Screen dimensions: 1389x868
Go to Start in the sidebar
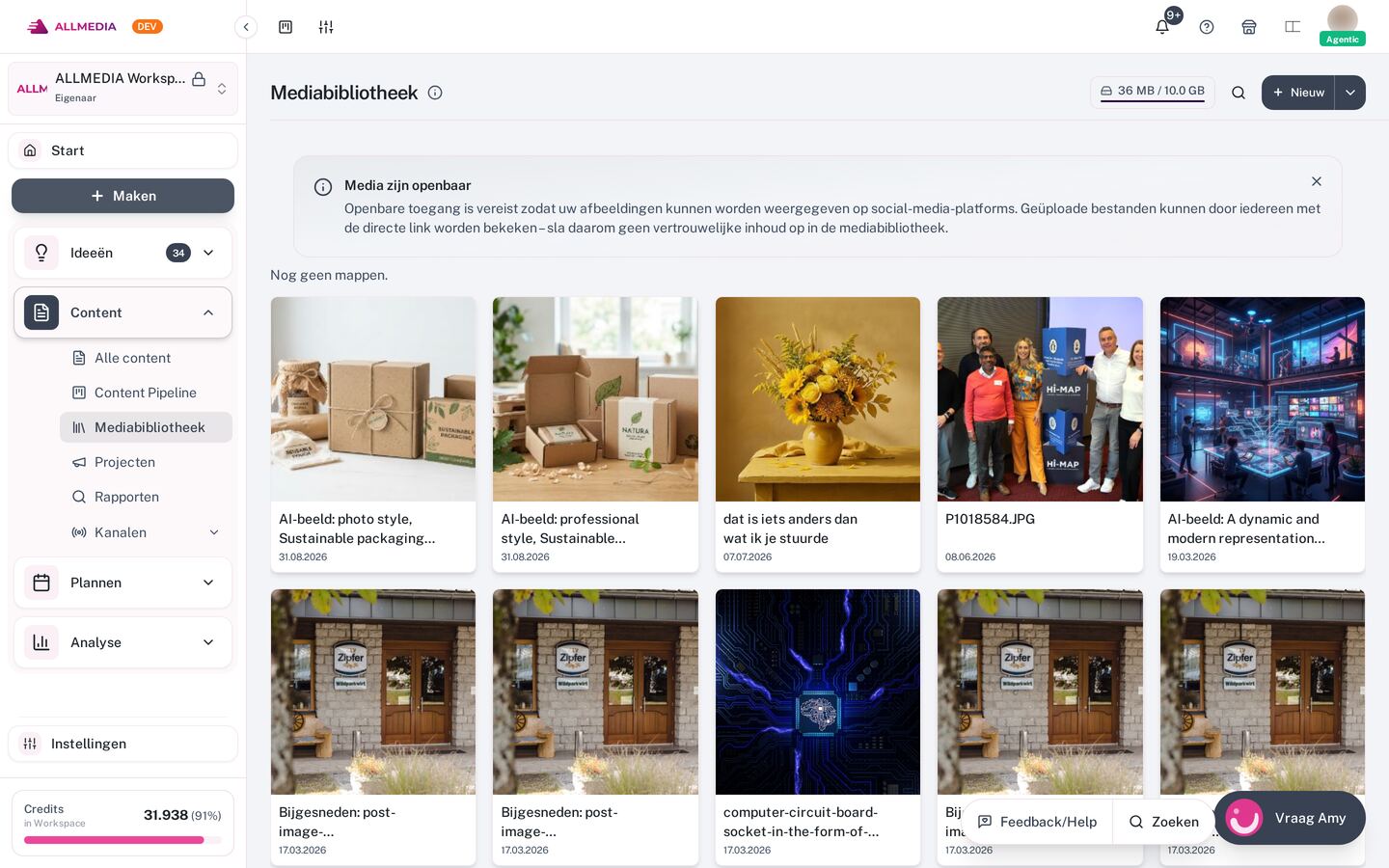[x=123, y=150]
